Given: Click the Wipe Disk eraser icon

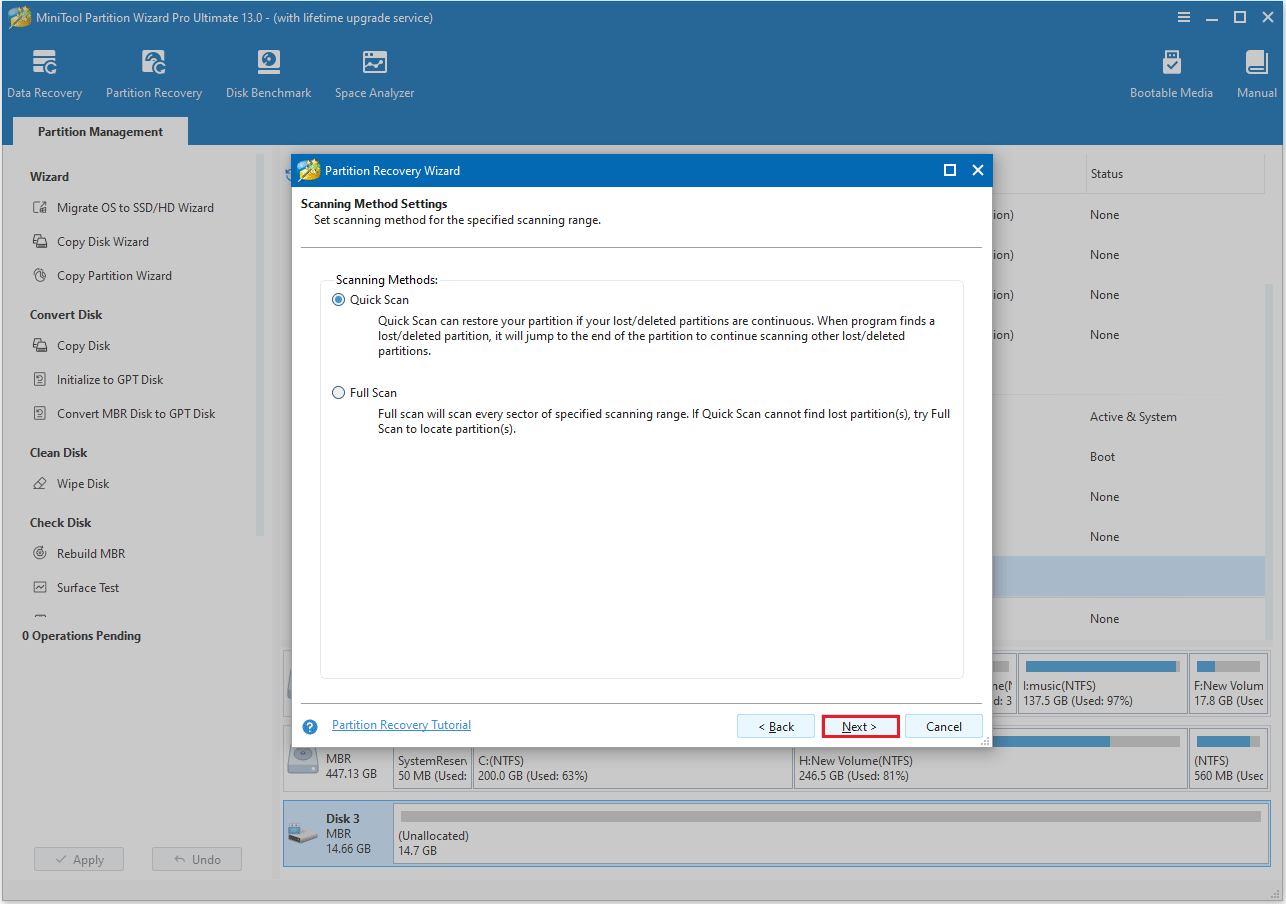Looking at the screenshot, I should [40, 484].
